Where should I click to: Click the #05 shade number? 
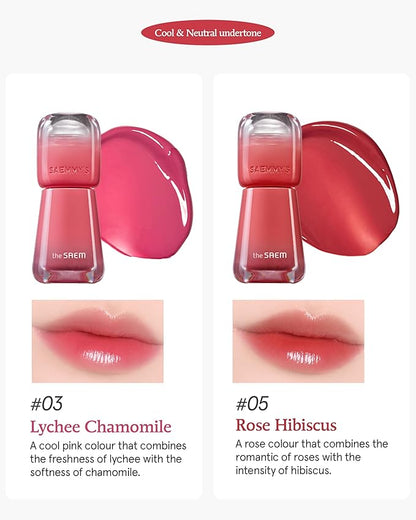pos(252,404)
